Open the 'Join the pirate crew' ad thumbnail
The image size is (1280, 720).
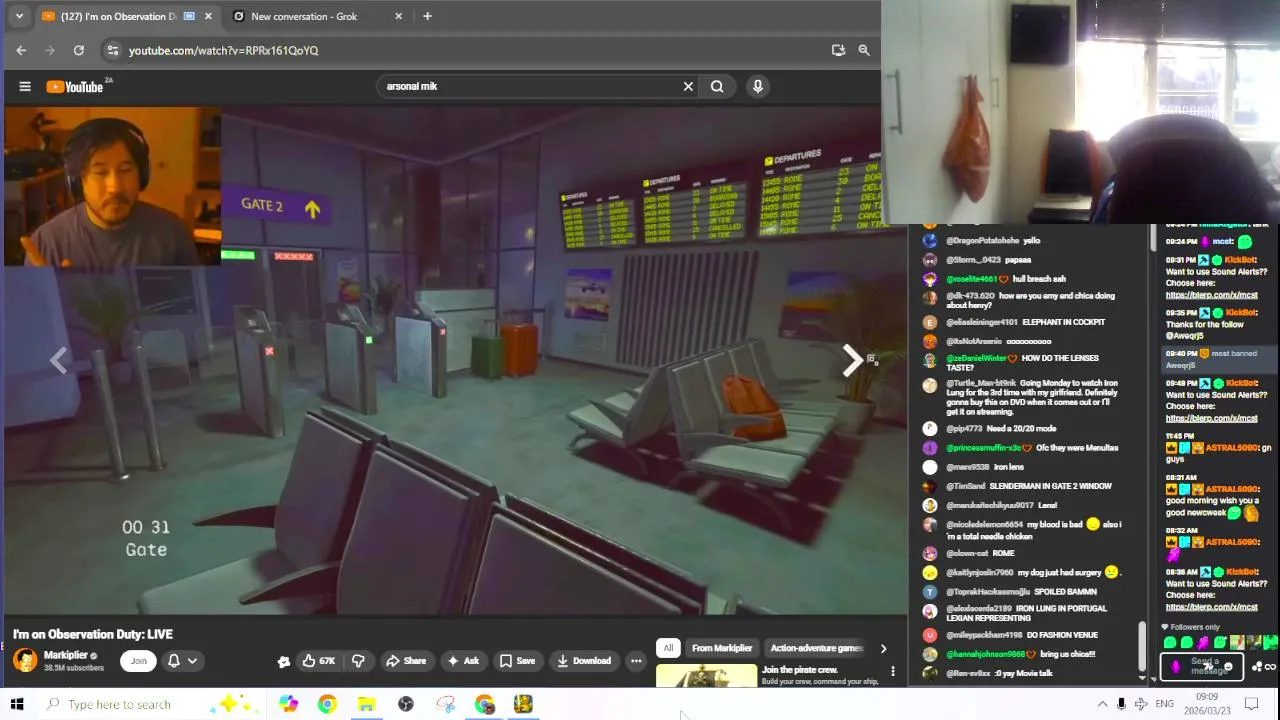pos(707,676)
